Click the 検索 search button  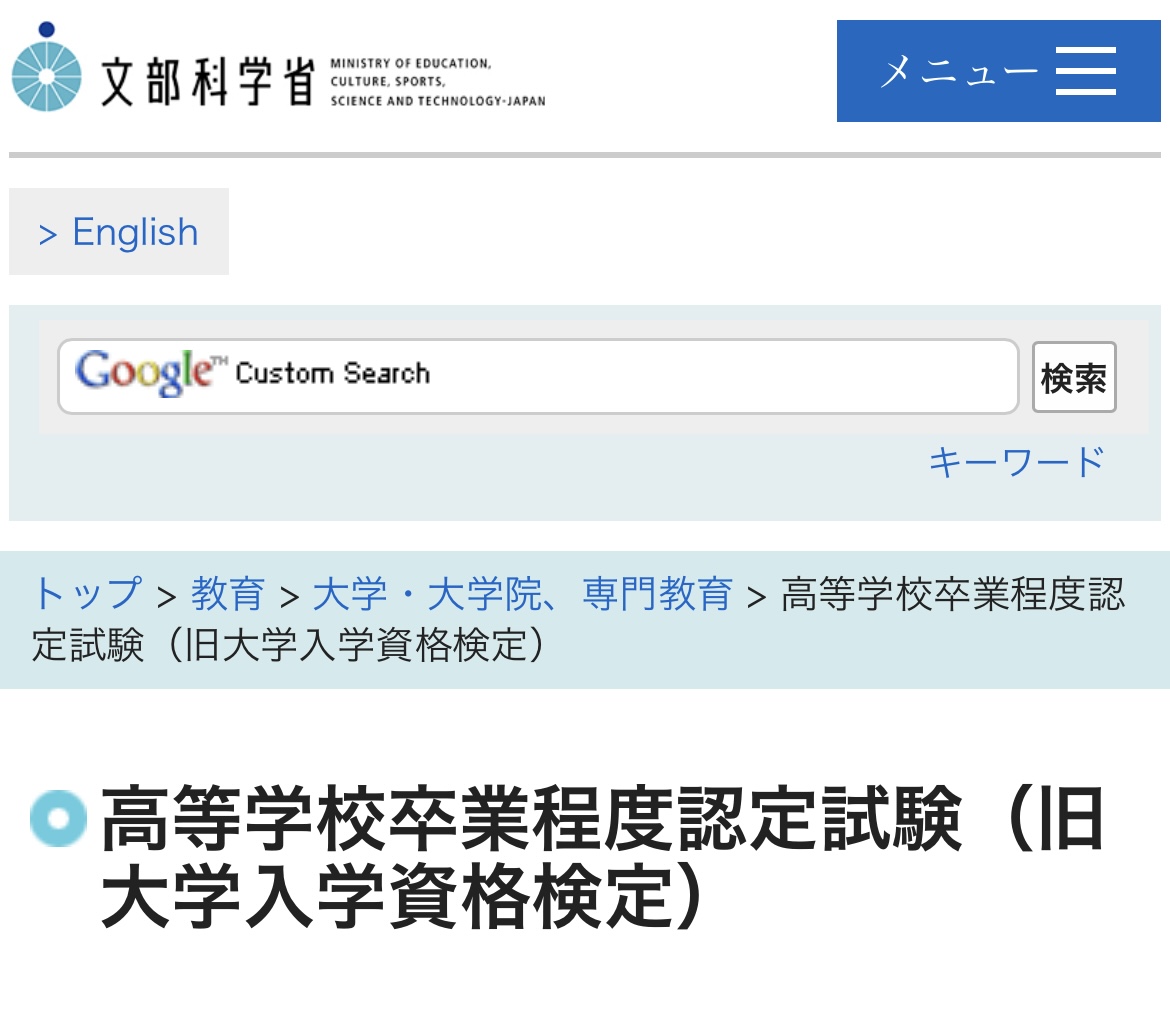click(x=1074, y=377)
